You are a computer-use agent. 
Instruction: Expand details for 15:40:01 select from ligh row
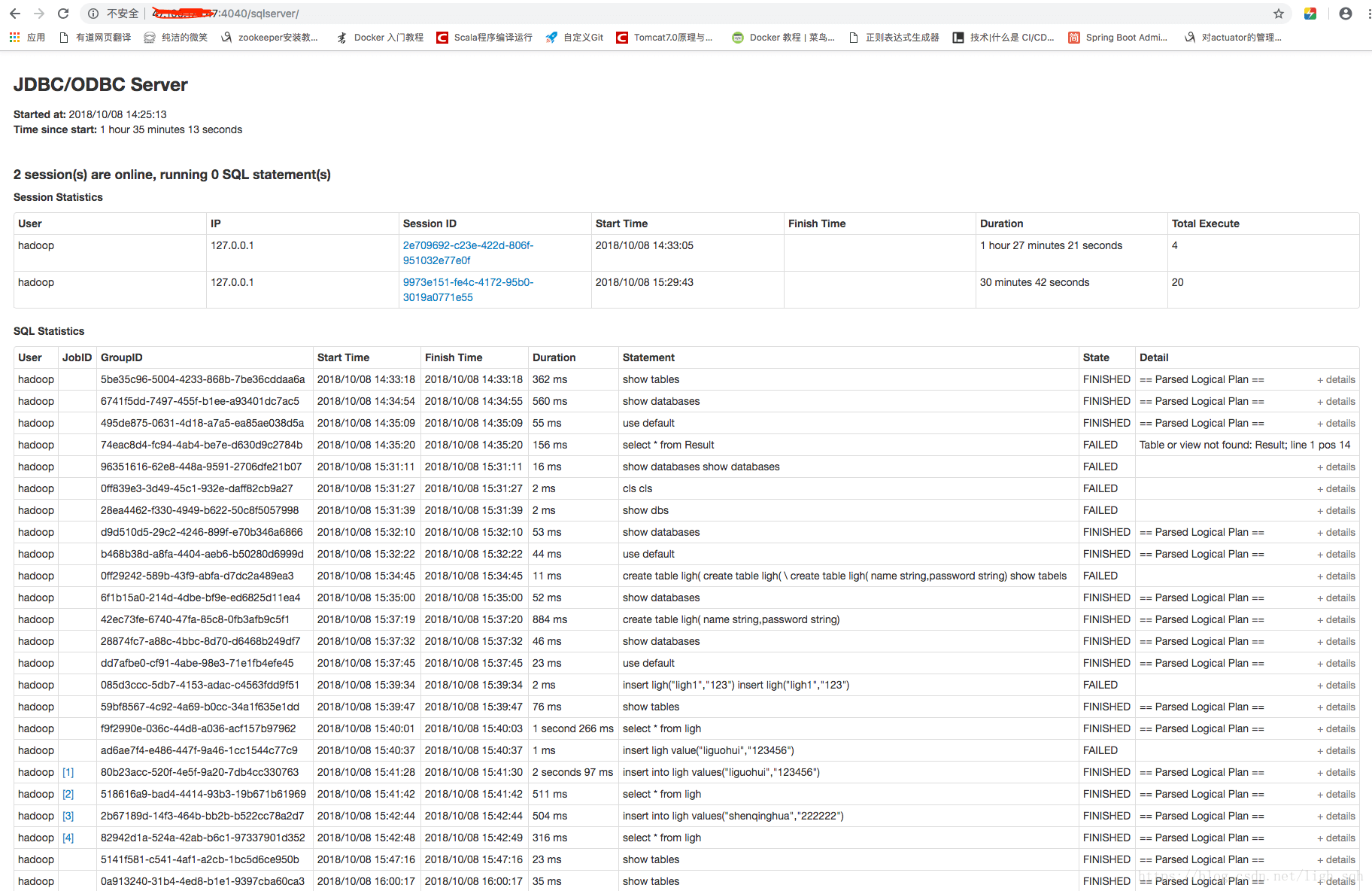(1336, 729)
